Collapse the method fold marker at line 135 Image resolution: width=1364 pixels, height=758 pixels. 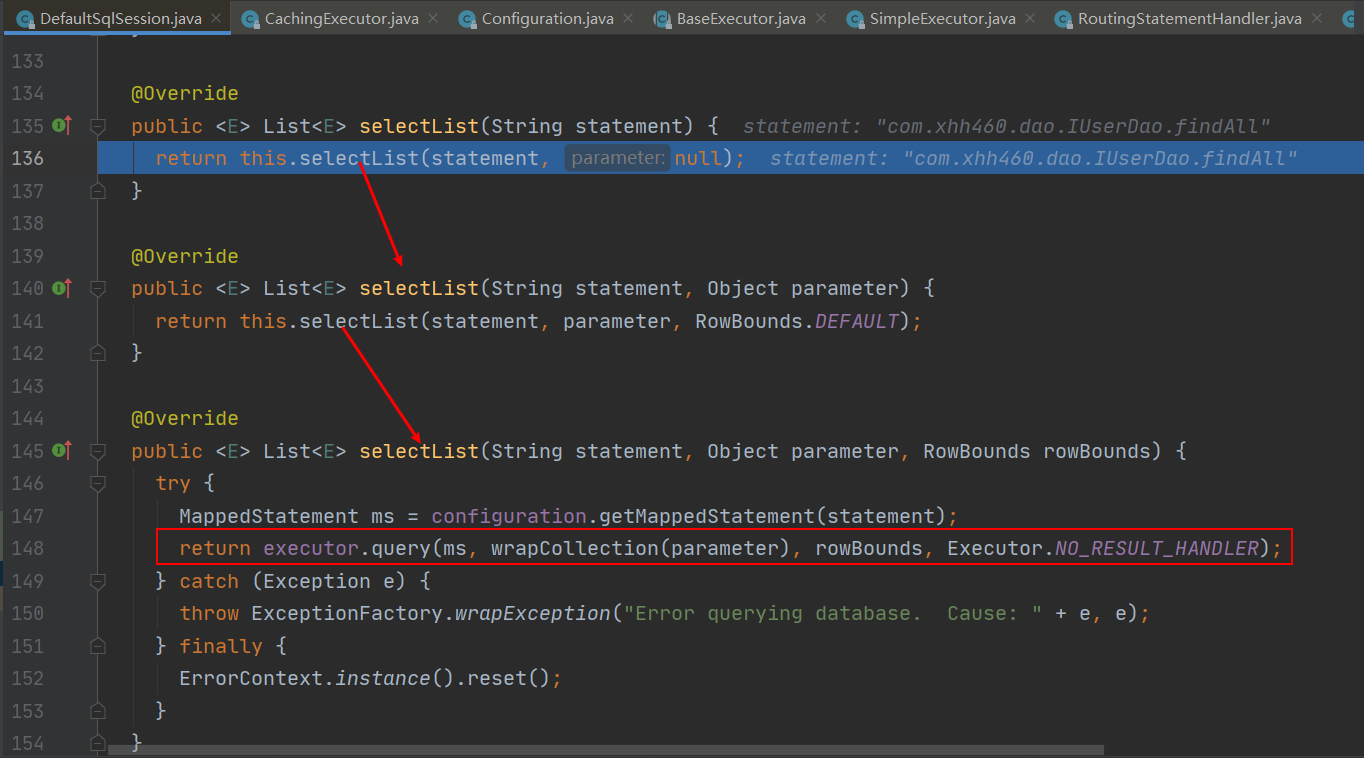click(97, 127)
